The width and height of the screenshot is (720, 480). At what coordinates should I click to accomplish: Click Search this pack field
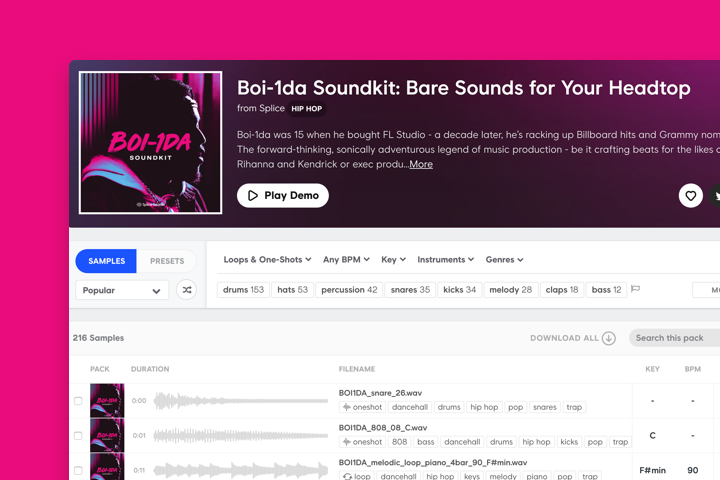click(x=675, y=338)
